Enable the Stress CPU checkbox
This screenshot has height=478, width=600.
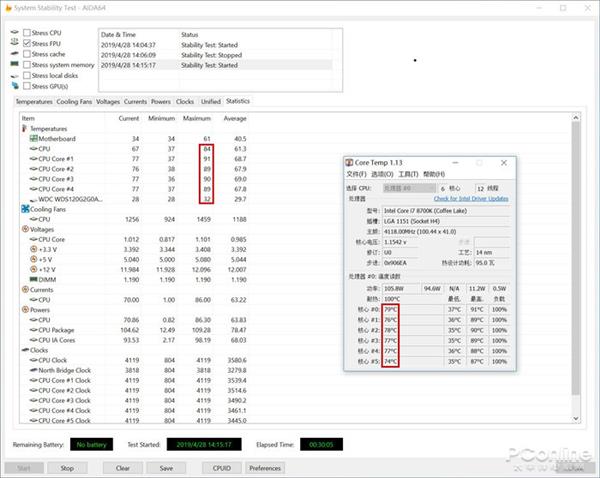tap(26, 33)
